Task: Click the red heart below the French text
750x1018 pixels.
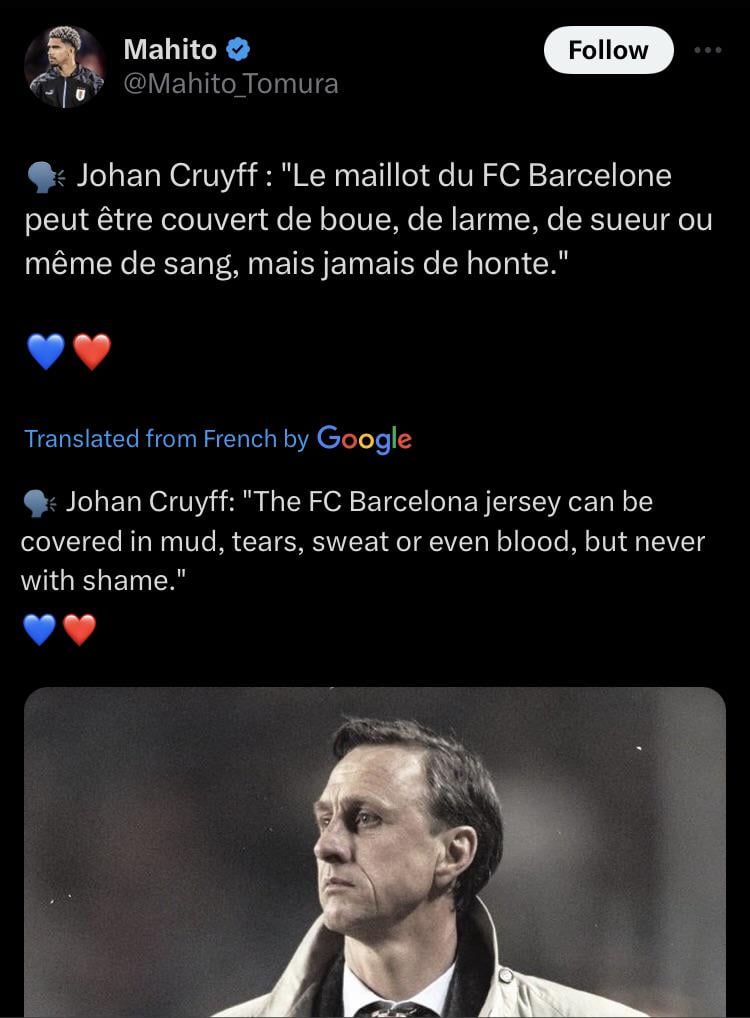Action: [92, 351]
